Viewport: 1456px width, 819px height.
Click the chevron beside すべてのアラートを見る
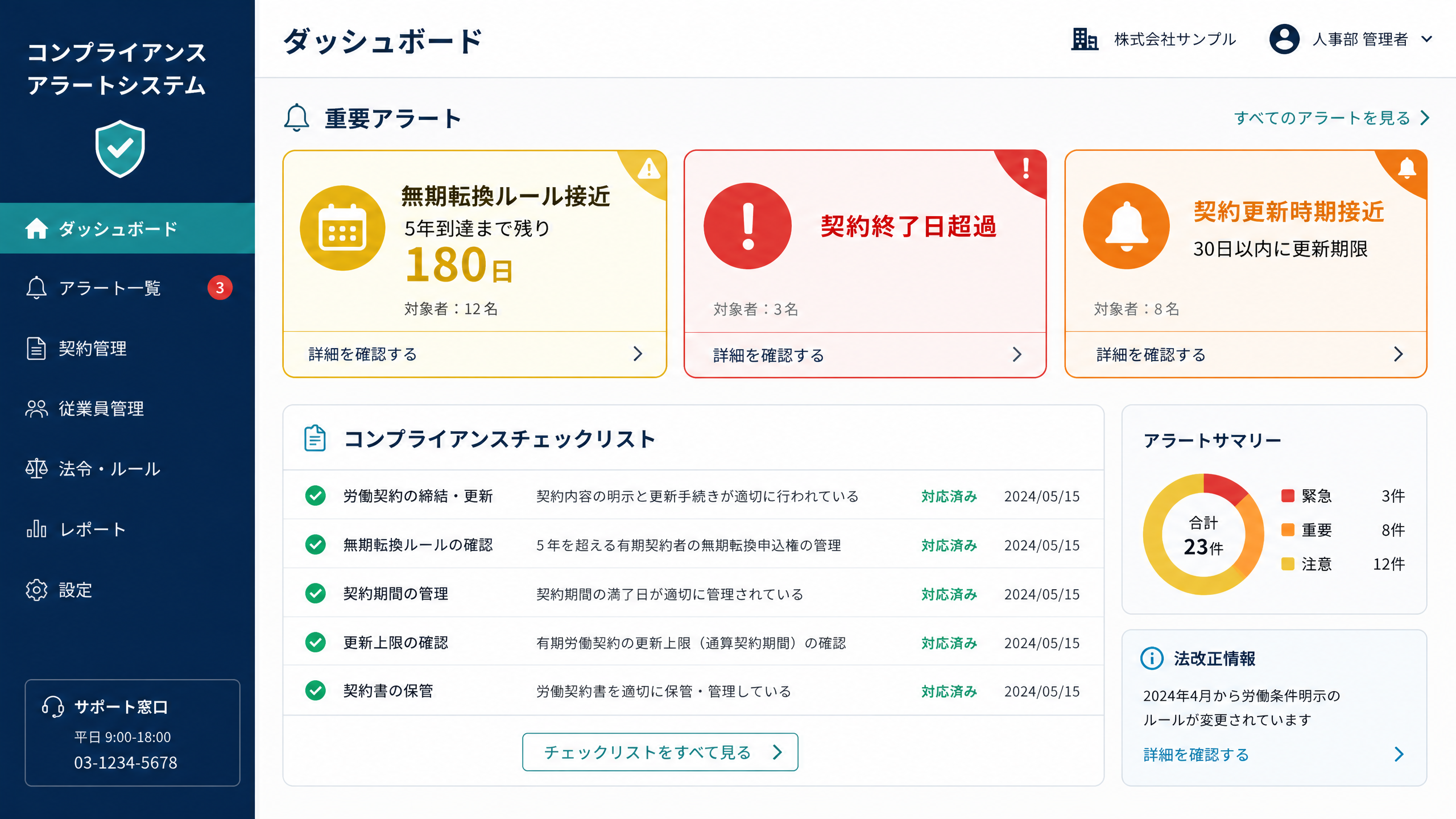tap(1425, 118)
